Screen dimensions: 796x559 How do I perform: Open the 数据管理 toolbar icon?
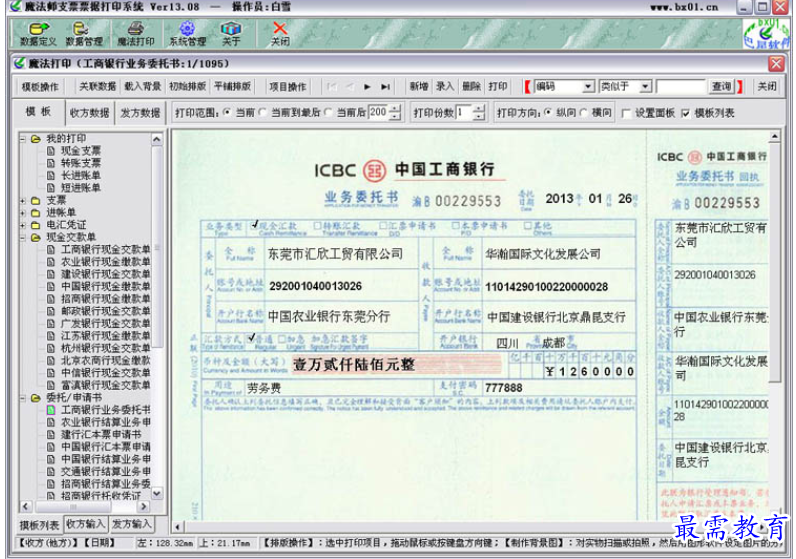click(83, 34)
